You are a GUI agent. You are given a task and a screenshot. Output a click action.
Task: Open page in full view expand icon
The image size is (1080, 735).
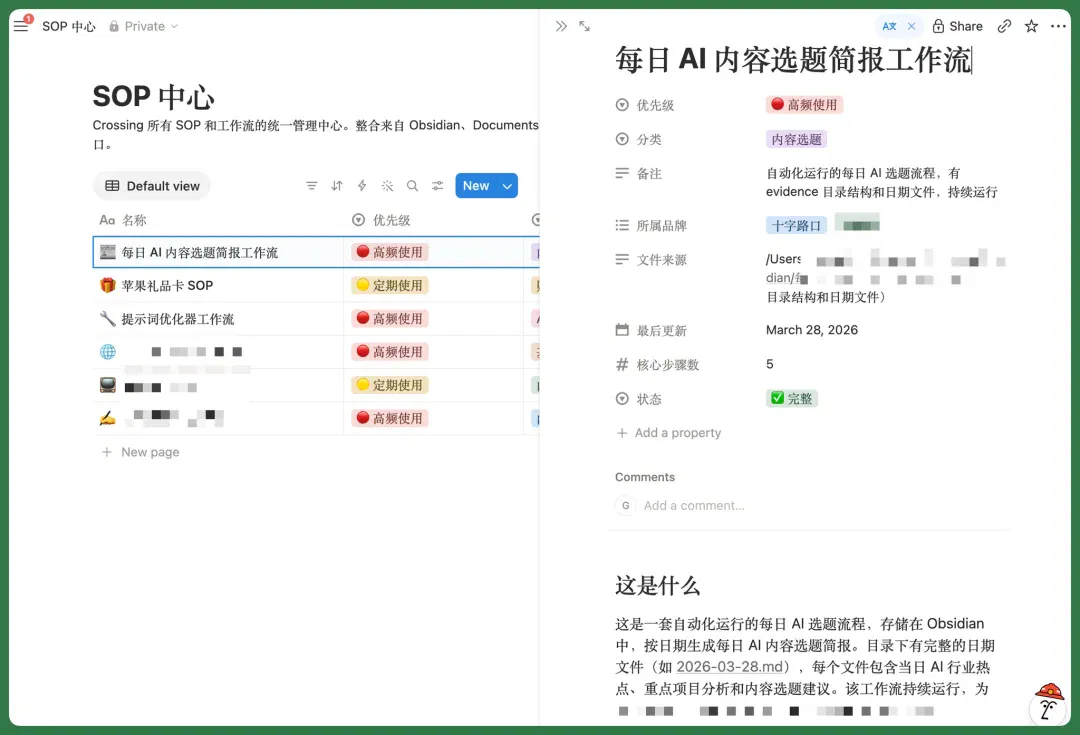click(x=585, y=26)
